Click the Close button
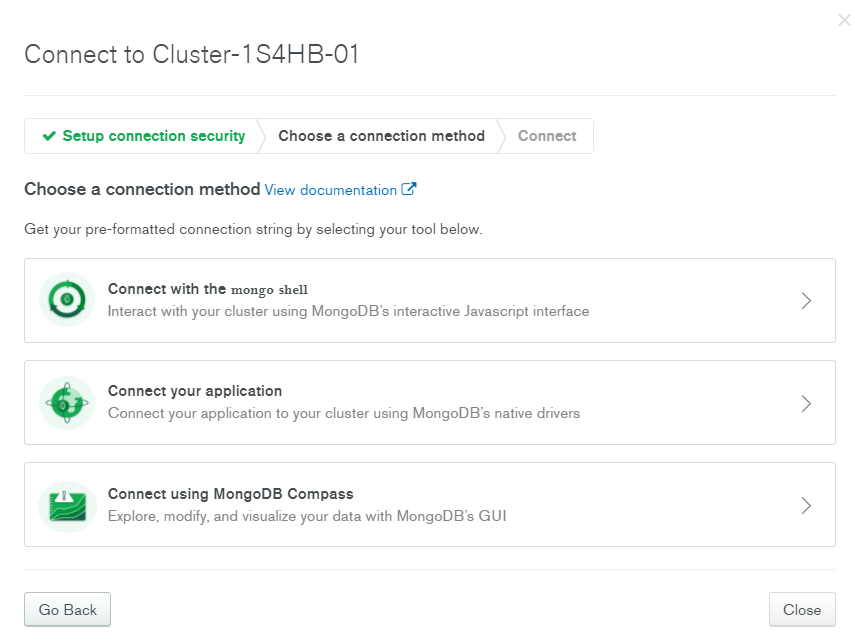855x642 pixels. tap(802, 609)
